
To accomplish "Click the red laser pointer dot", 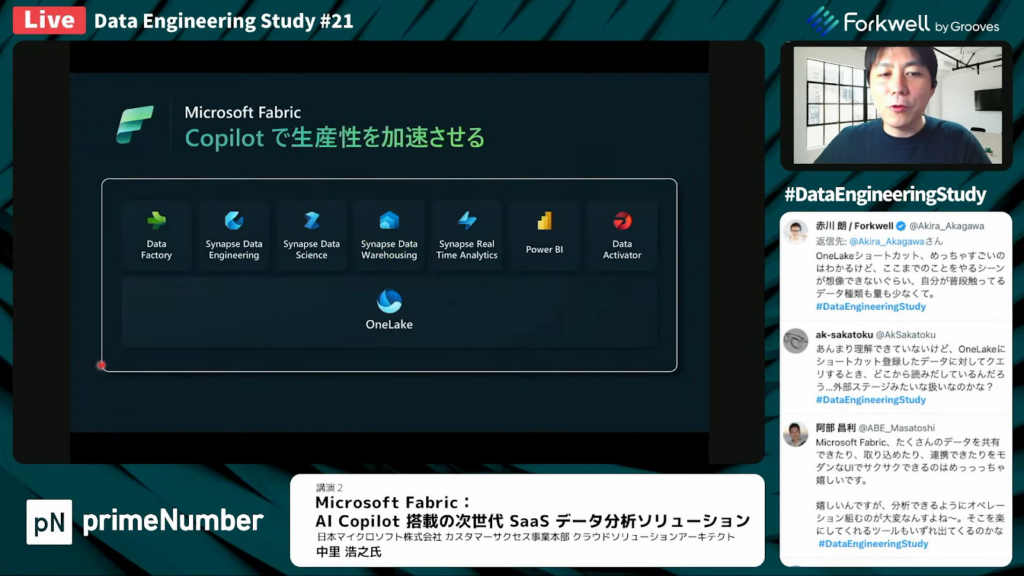I will (x=101, y=365).
